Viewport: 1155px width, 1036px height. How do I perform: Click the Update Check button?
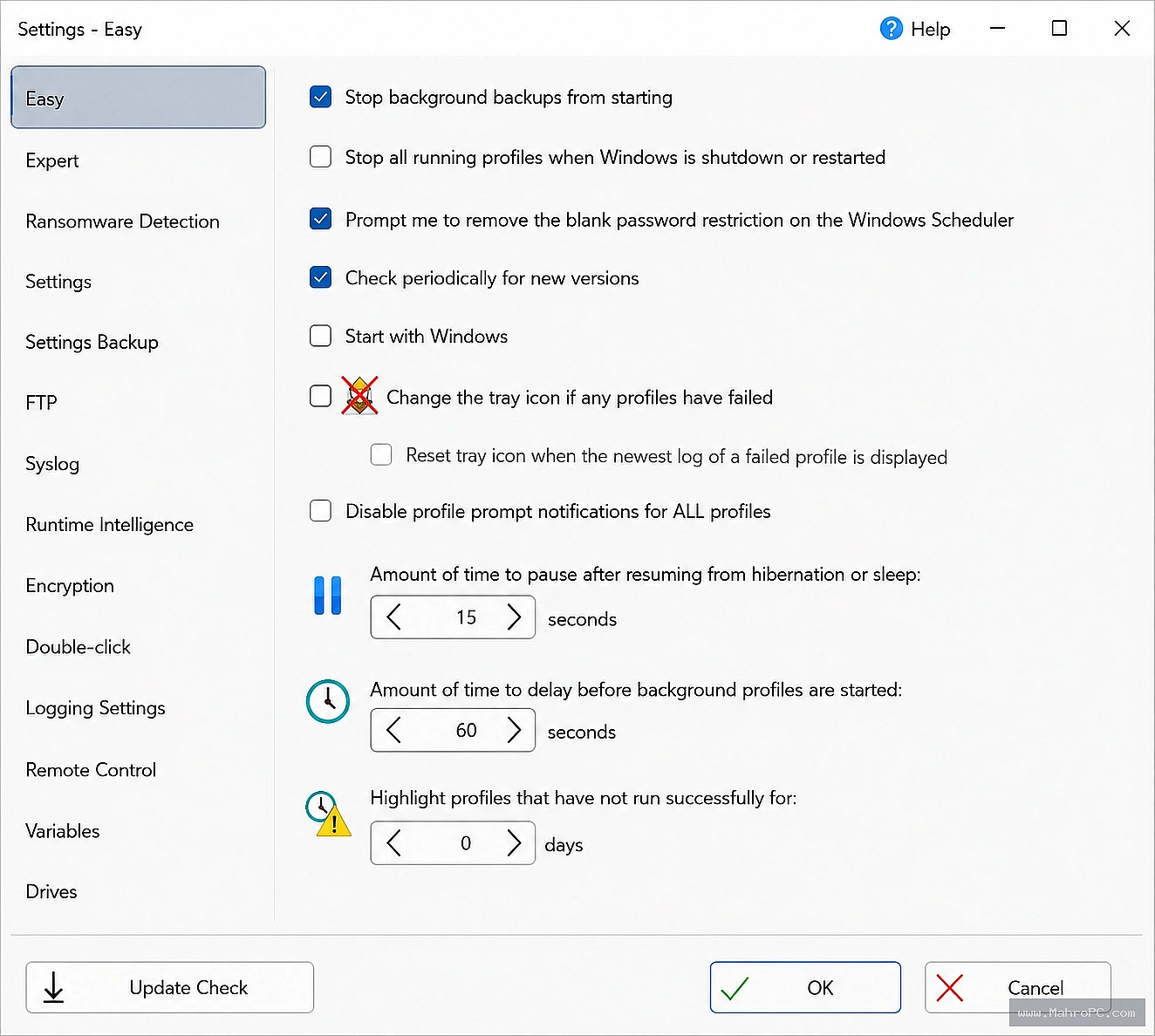[170, 987]
